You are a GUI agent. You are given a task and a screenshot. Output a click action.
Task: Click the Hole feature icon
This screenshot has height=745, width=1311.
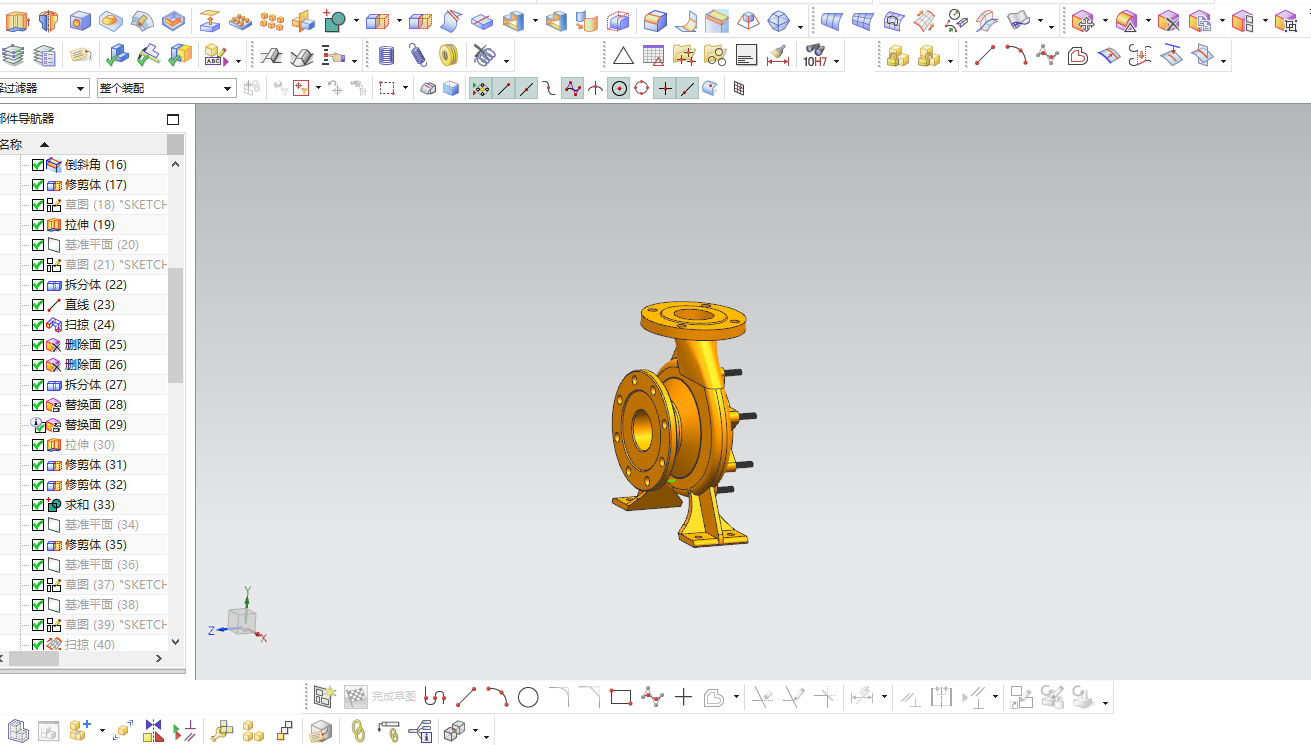point(81,20)
